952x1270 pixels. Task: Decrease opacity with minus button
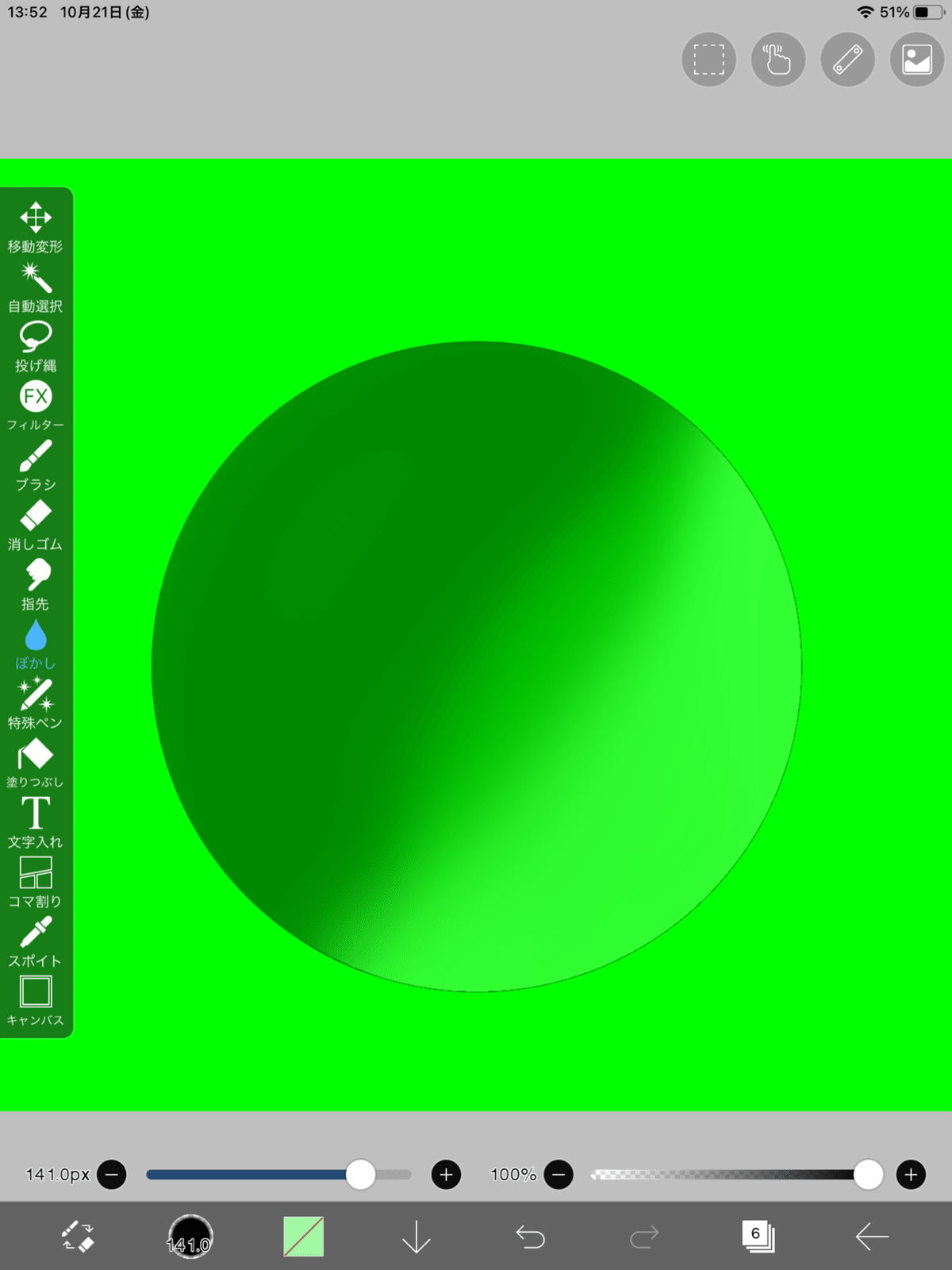click(x=559, y=1174)
